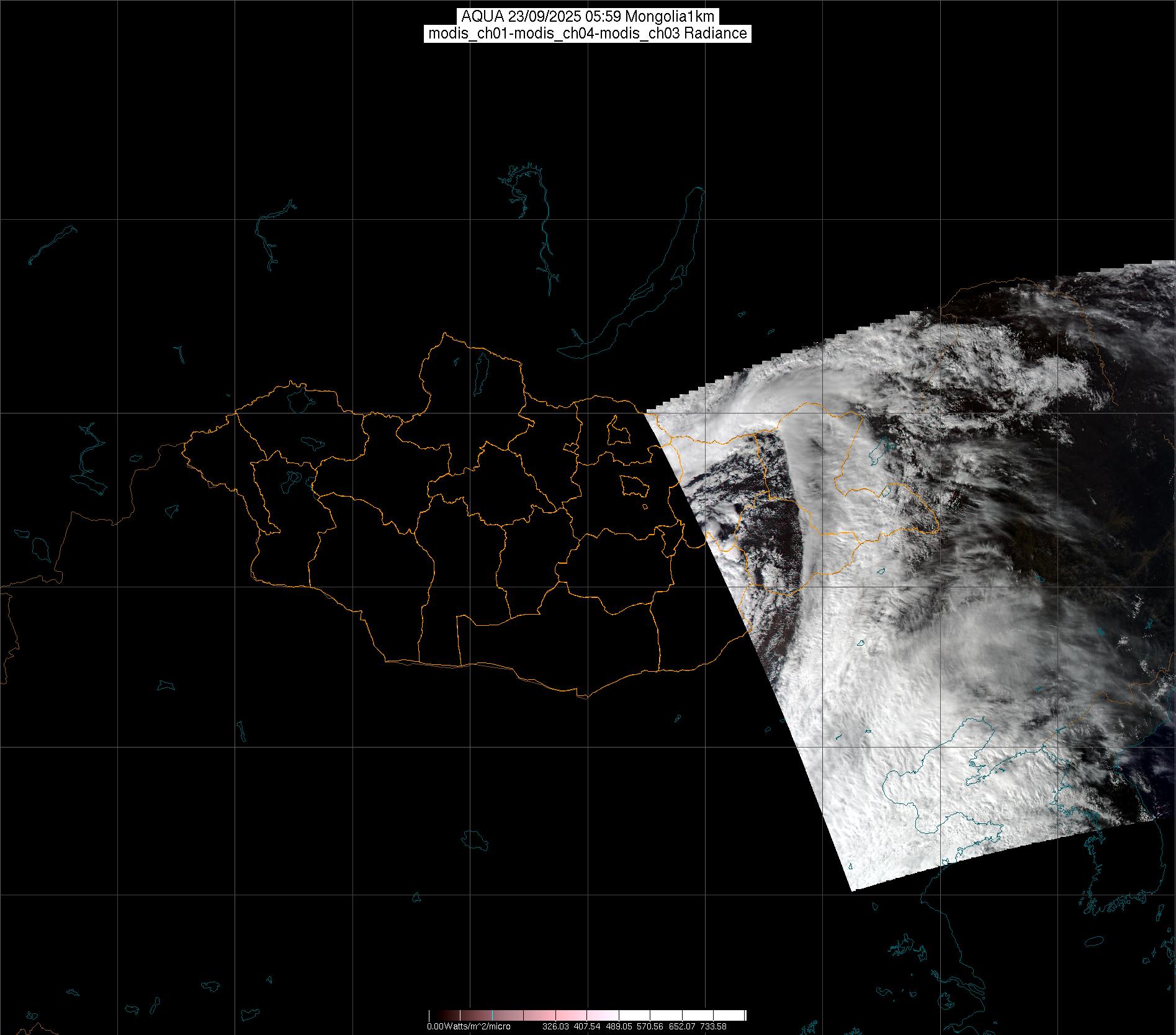
Task: Pick the pink midsection of the colorbar
Action: (559, 1016)
